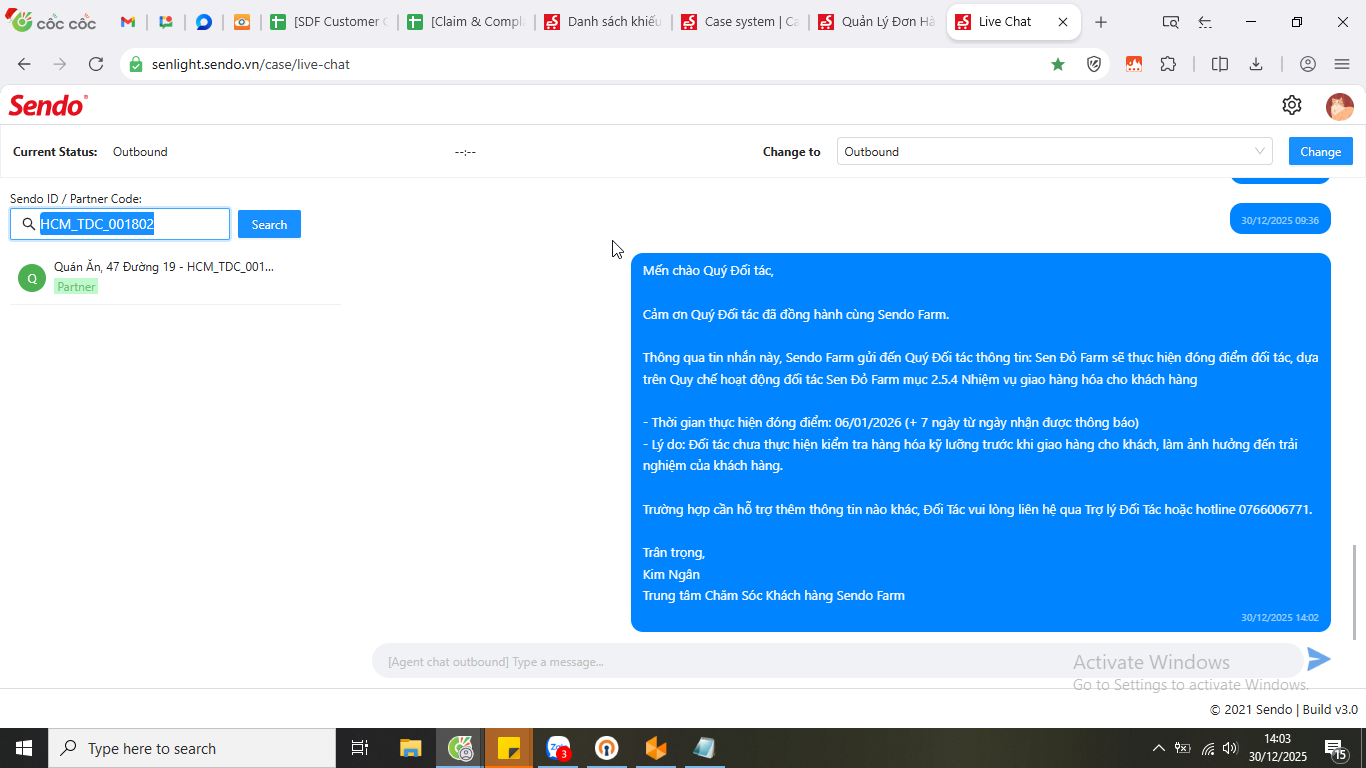Click the address bar URL senlight.sendo.vn
1366x768 pixels.
pyautogui.click(x=251, y=64)
